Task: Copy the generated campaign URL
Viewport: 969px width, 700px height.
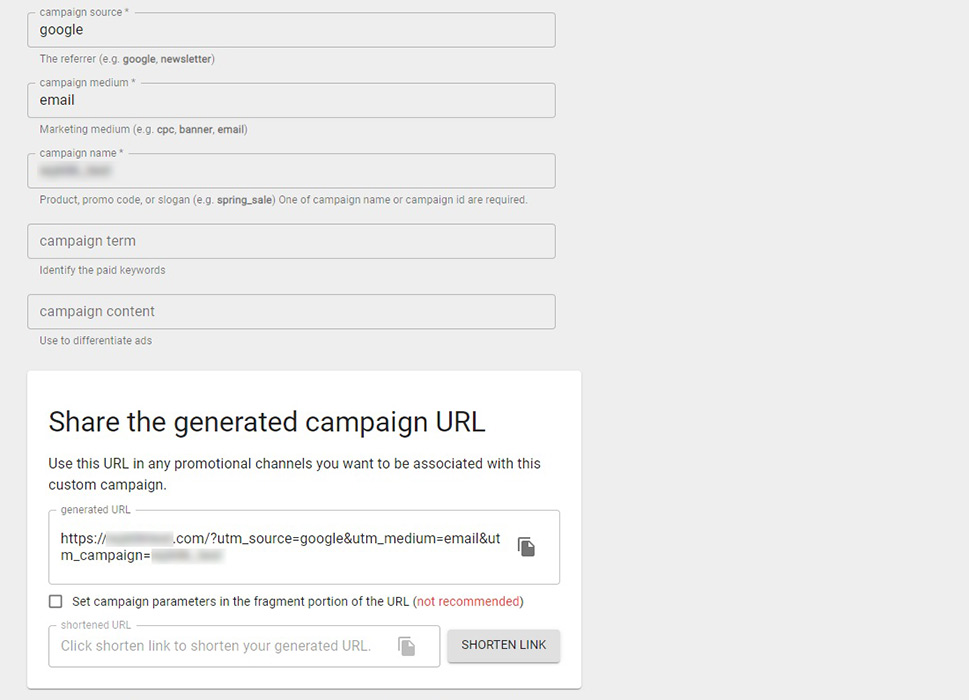Action: (x=526, y=547)
